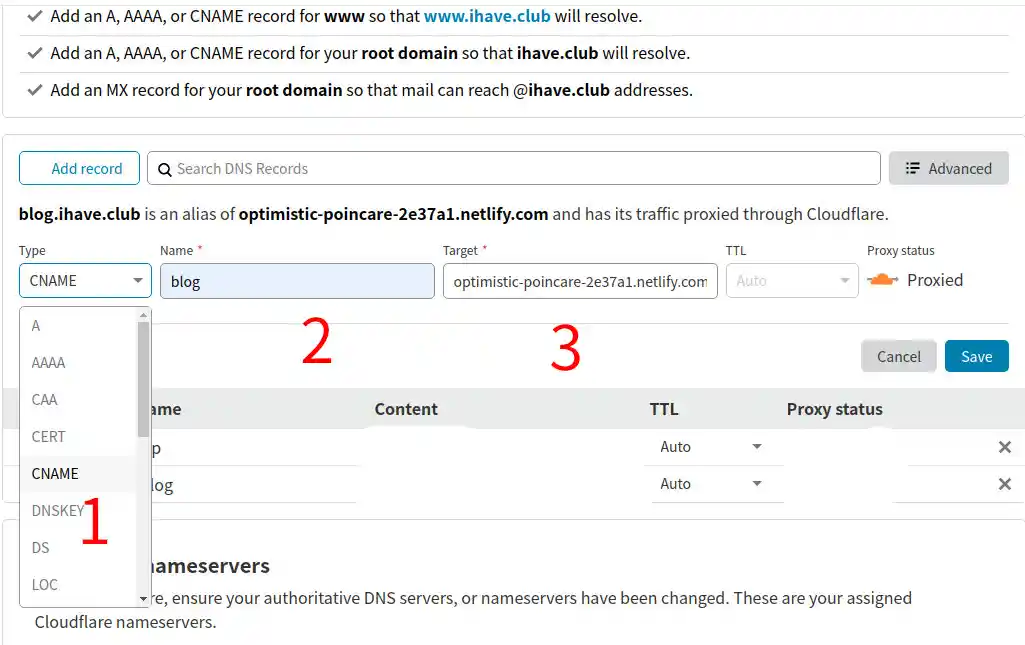Click the checkmark beside the MX record instruction
Viewport: 1025px width, 645px height.
(x=36, y=89)
